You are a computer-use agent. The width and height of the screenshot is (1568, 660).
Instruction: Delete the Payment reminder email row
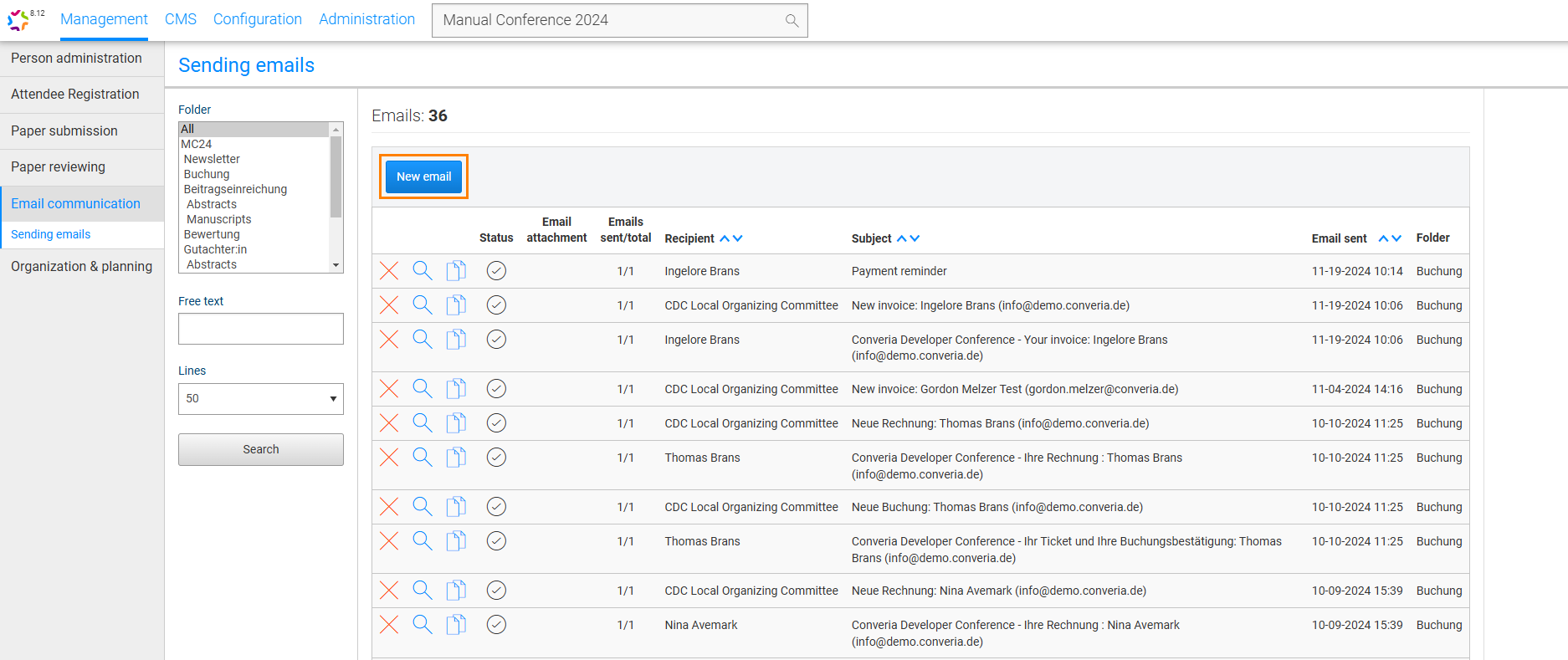pyautogui.click(x=389, y=271)
